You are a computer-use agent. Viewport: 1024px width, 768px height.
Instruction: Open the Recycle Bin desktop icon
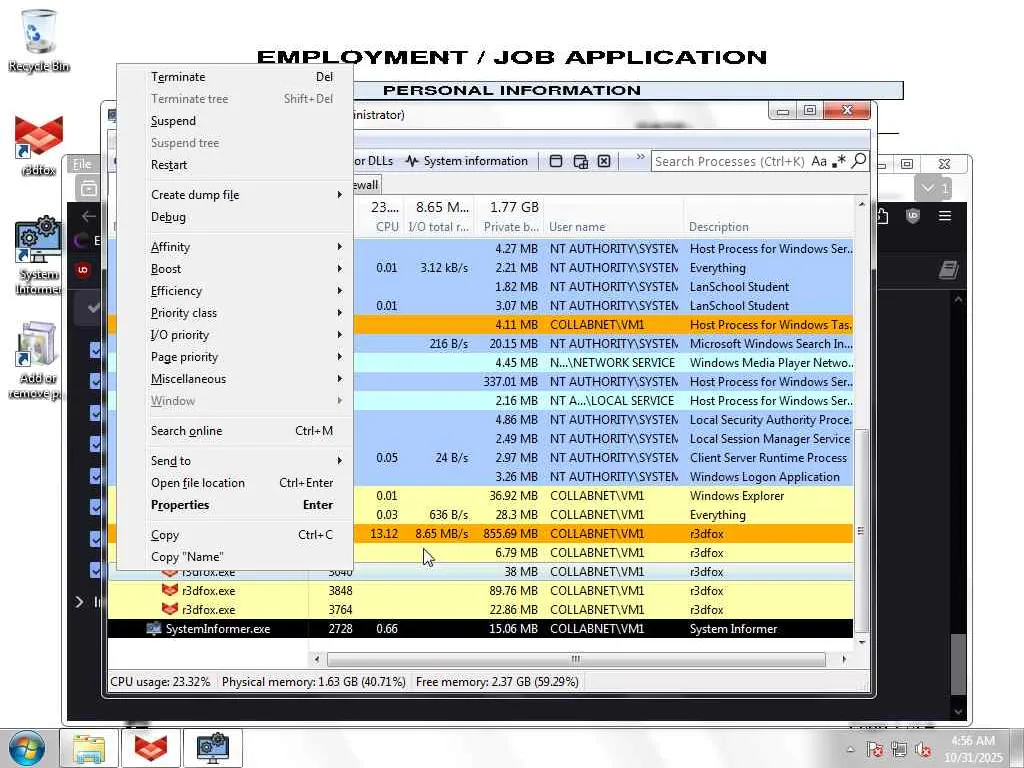pyautogui.click(x=39, y=40)
